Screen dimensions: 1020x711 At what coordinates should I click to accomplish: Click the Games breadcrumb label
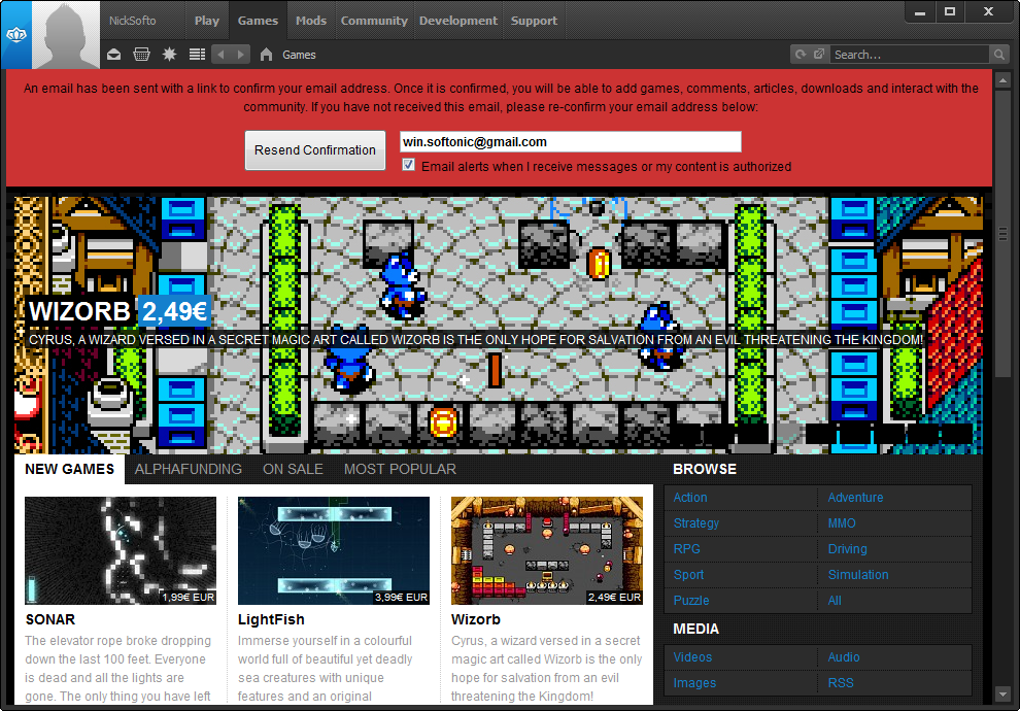pos(299,55)
